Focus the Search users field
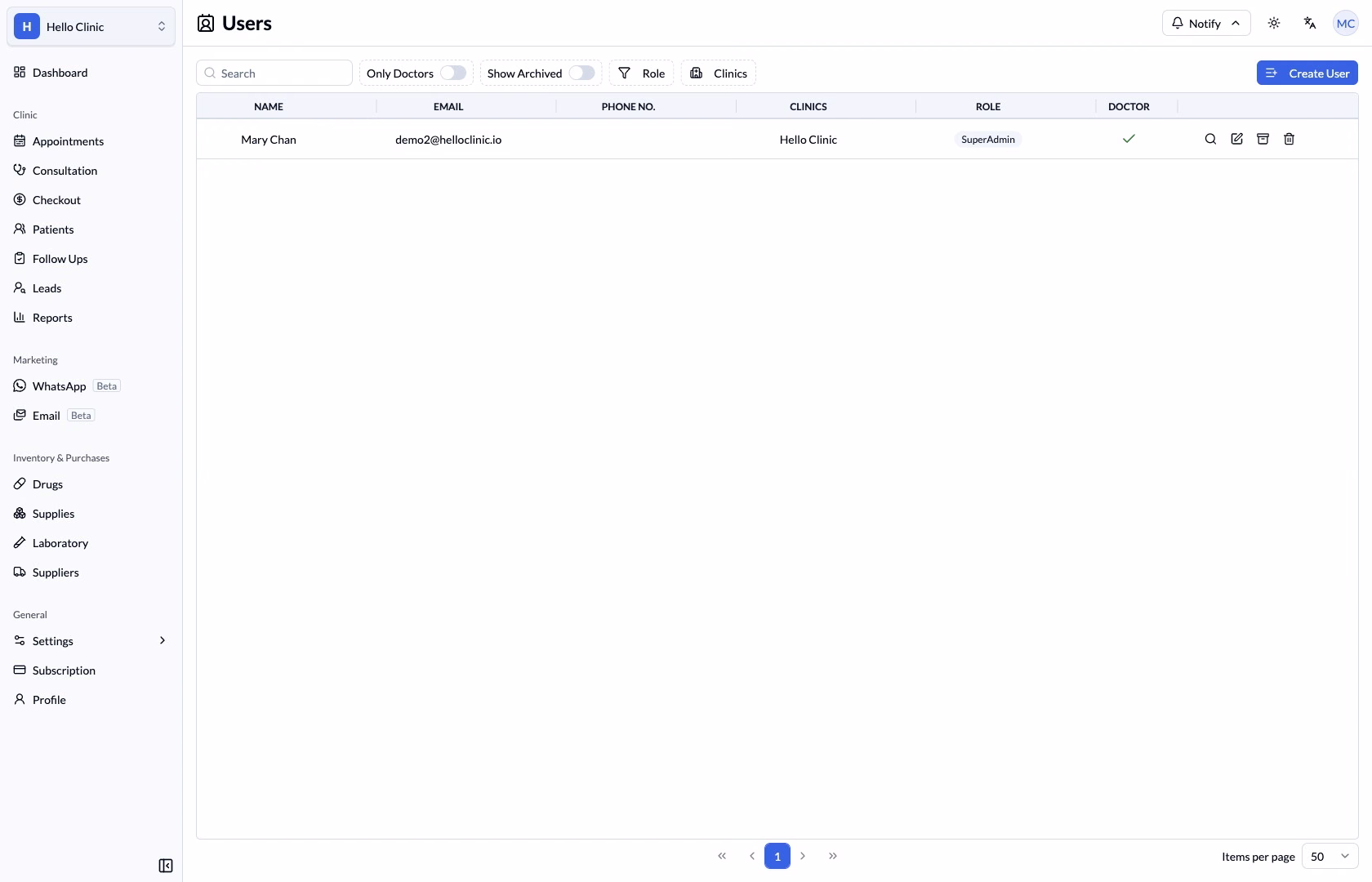 (x=274, y=73)
